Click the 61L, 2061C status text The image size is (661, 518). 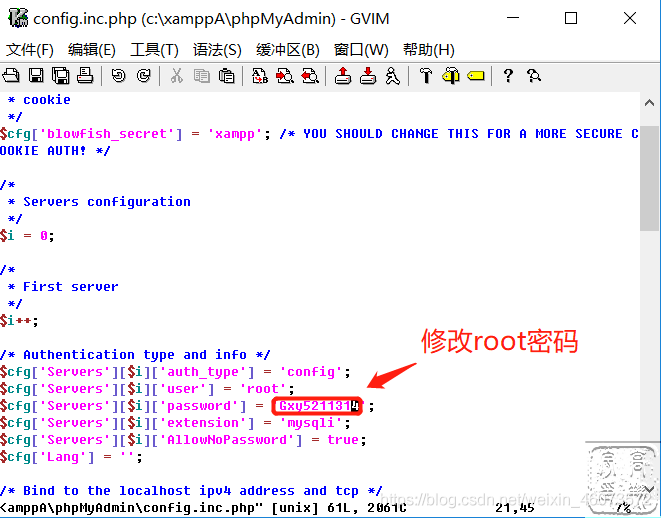tap(367, 508)
